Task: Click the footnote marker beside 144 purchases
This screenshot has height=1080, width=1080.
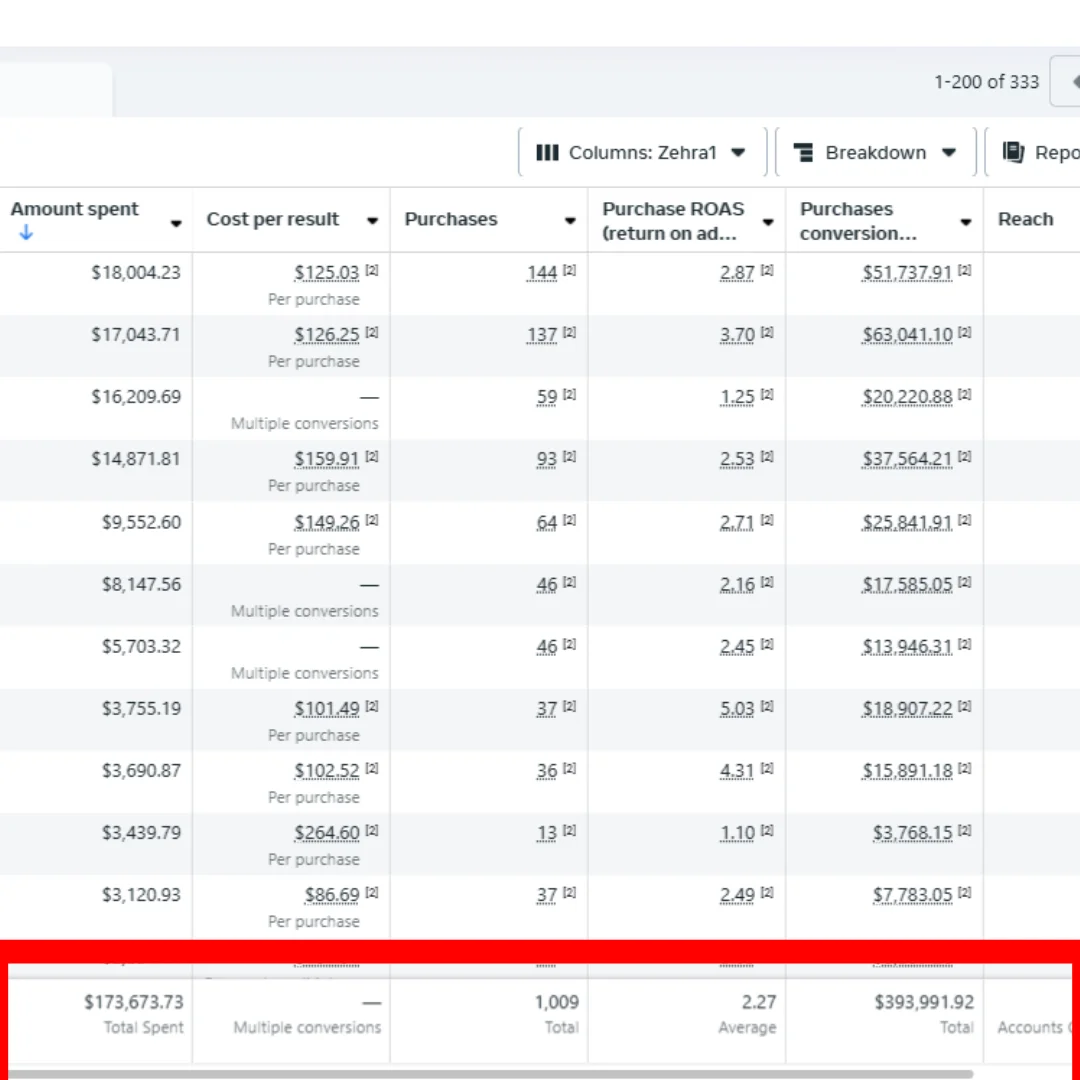Action: tap(569, 271)
